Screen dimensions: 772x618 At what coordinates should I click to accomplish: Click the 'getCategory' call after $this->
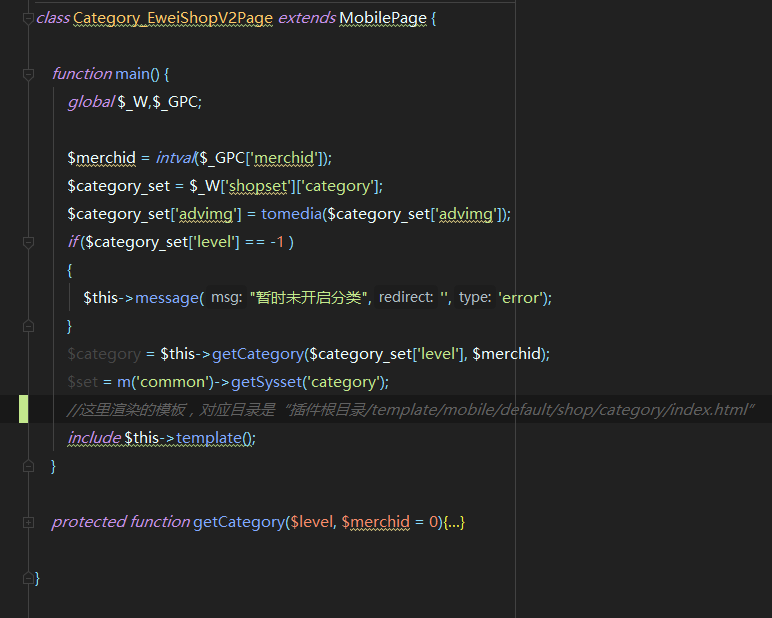tap(257, 354)
